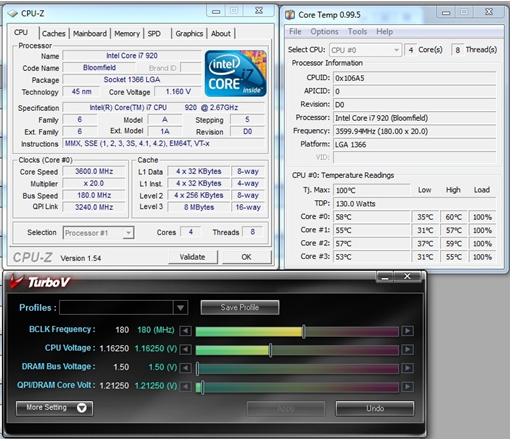Minimize the TurboV window

(x=385, y=277)
